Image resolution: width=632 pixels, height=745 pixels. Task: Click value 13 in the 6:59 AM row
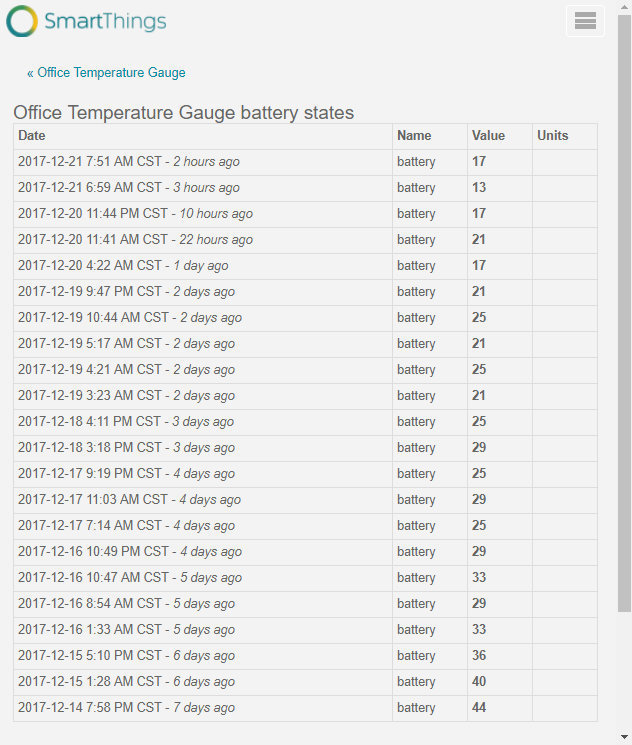click(x=479, y=188)
